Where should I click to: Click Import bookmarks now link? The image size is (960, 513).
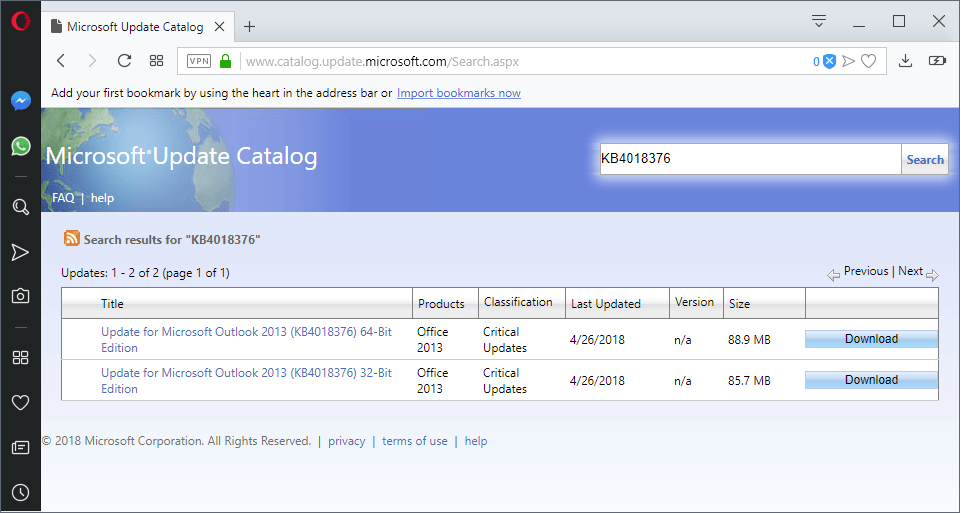(x=459, y=93)
